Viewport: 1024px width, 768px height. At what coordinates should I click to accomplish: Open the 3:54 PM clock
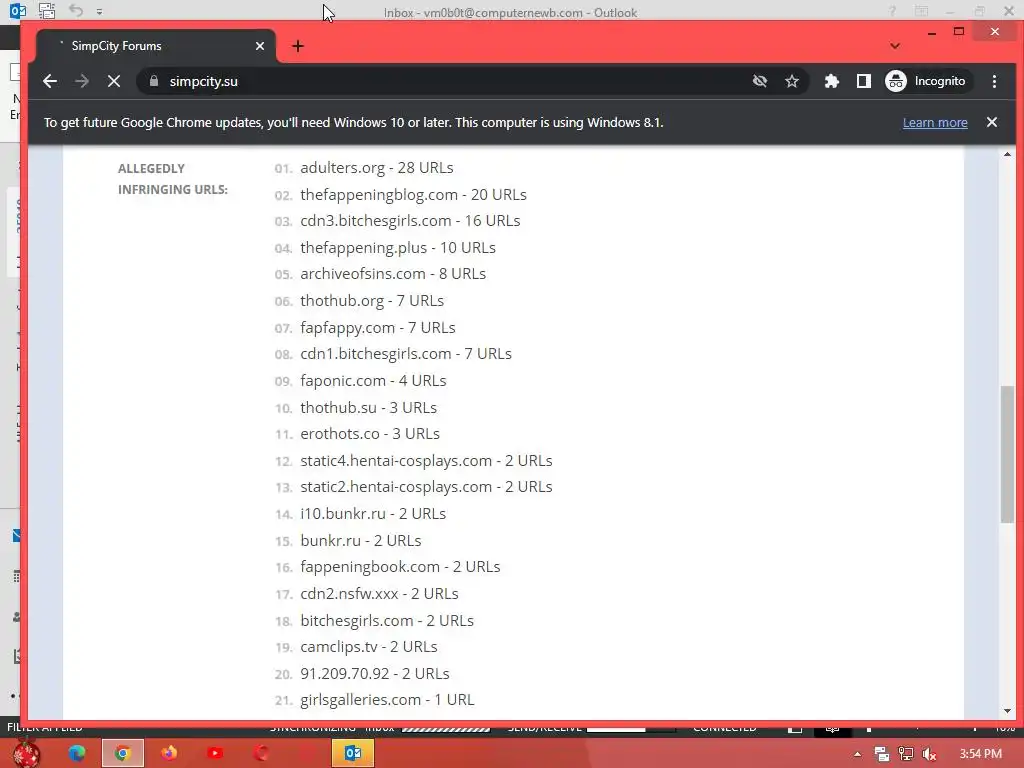click(980, 754)
